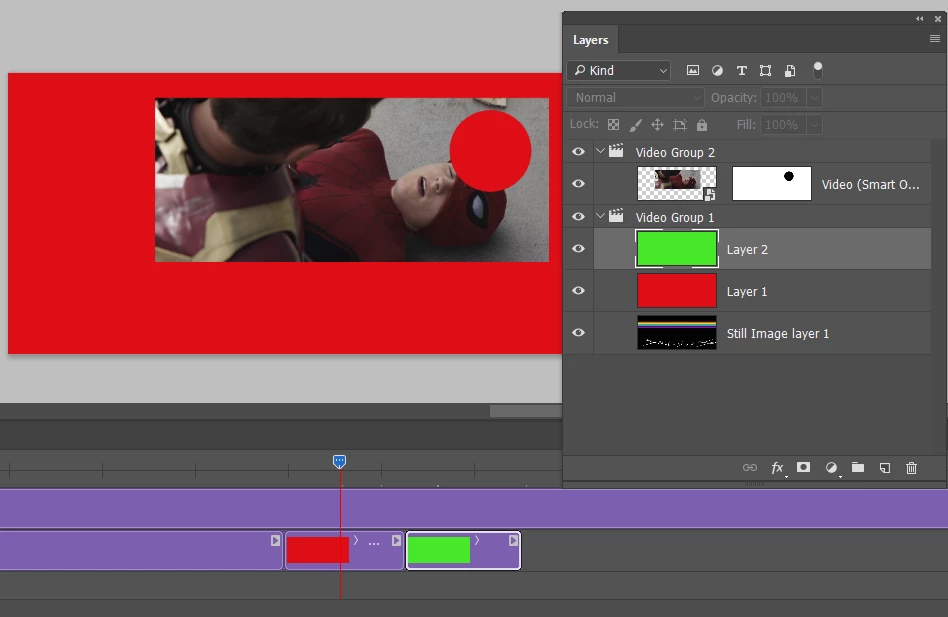This screenshot has height=617, width=948.
Task: Click the Layer 1 red thumbnail
Action: pyautogui.click(x=677, y=291)
